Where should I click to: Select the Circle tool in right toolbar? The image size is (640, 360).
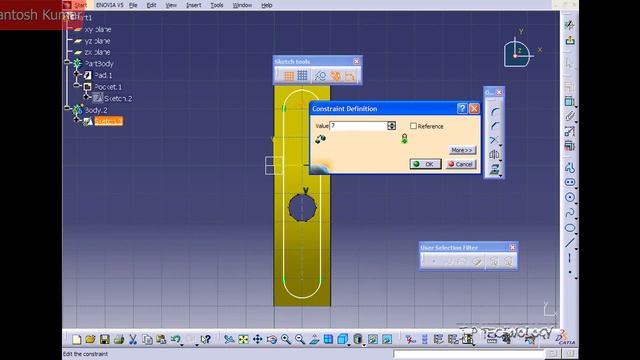coord(570,198)
